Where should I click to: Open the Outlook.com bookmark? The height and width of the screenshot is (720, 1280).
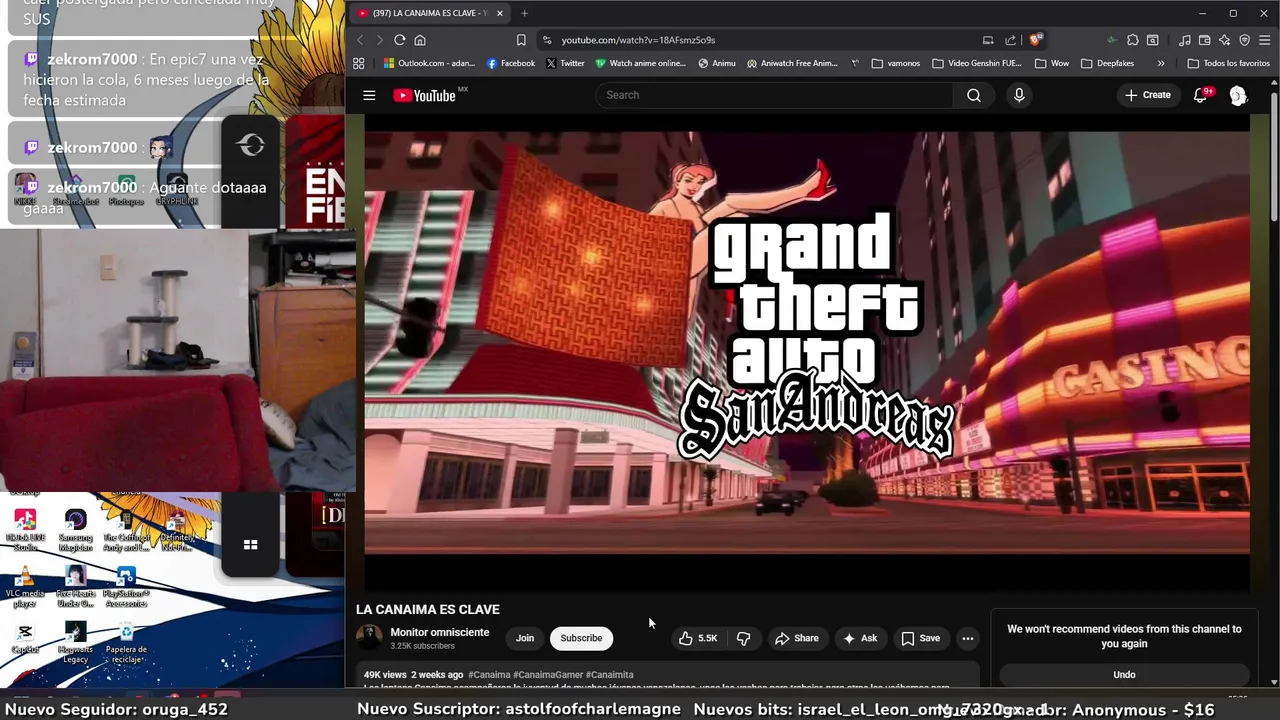pyautogui.click(x=430, y=63)
